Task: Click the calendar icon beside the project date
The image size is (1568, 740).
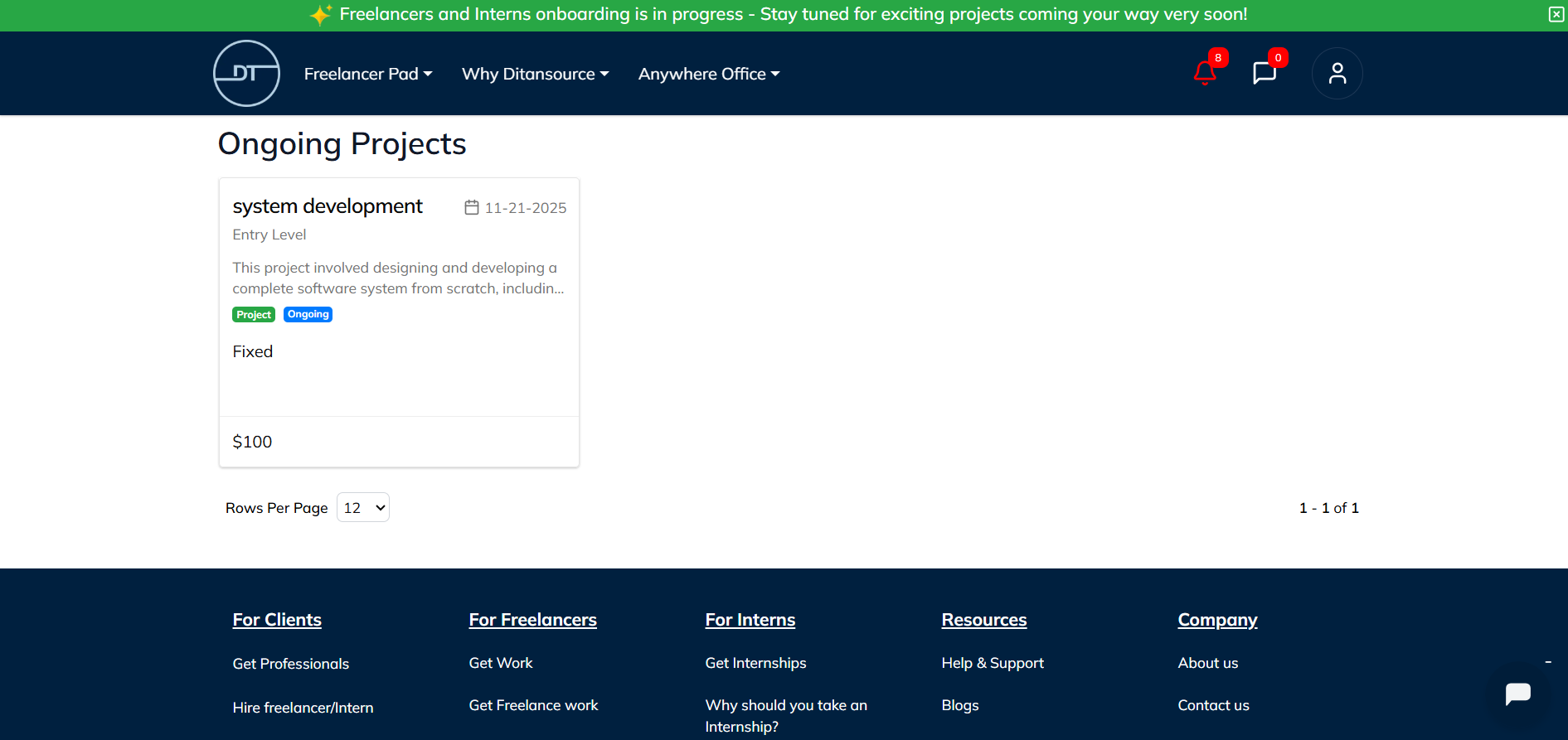Action: pyautogui.click(x=472, y=207)
